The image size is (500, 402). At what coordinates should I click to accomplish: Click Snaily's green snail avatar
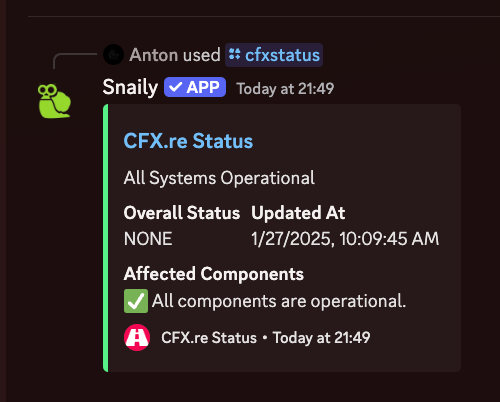[x=54, y=101]
